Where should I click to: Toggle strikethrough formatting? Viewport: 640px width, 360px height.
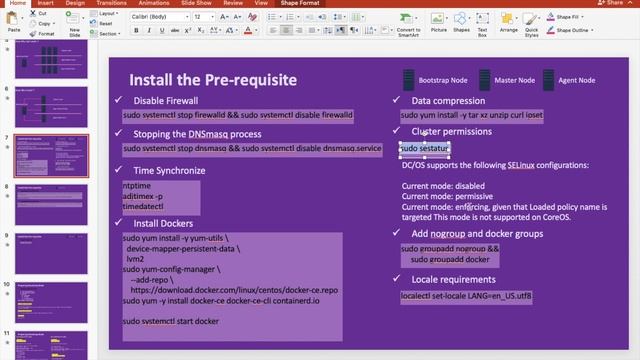pyautogui.click(x=175, y=31)
